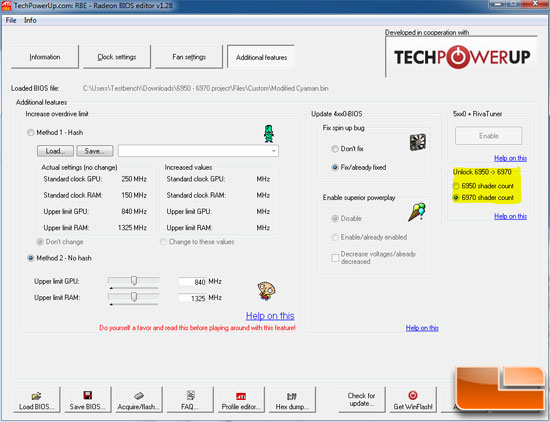Click the loaded BIOS file path text
Image resolution: width=550 pixels, height=422 pixels.
click(x=206, y=88)
